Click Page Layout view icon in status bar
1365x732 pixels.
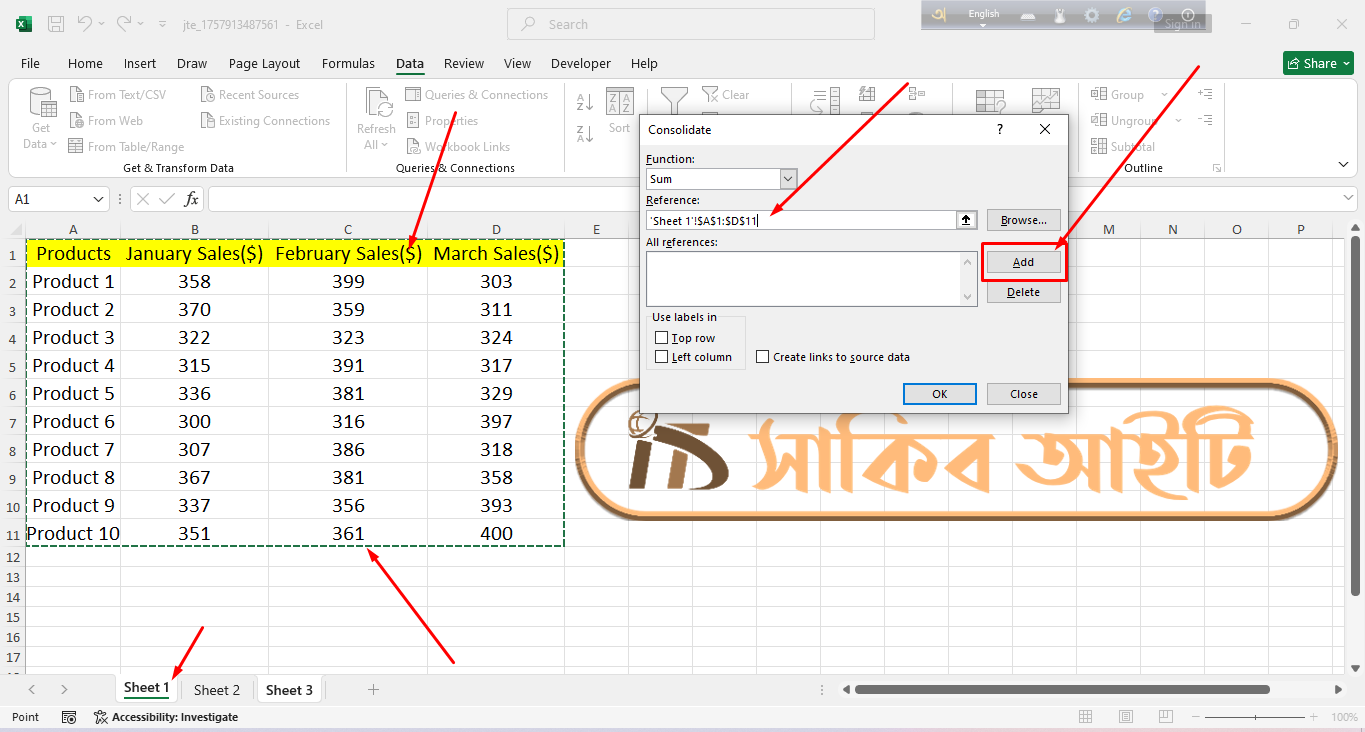pos(1125,717)
